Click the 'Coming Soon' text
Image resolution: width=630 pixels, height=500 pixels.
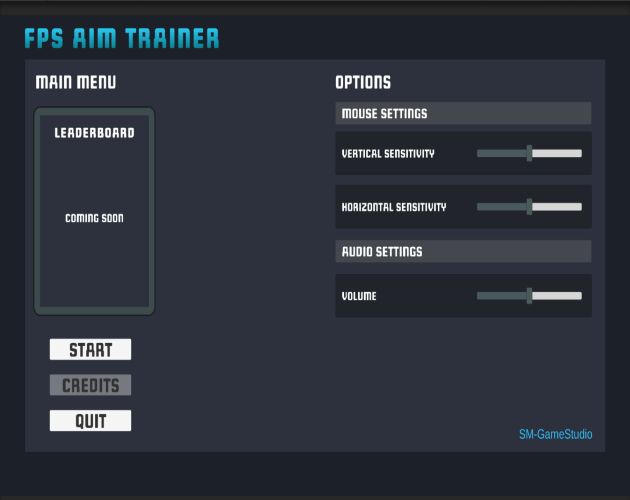[94, 218]
